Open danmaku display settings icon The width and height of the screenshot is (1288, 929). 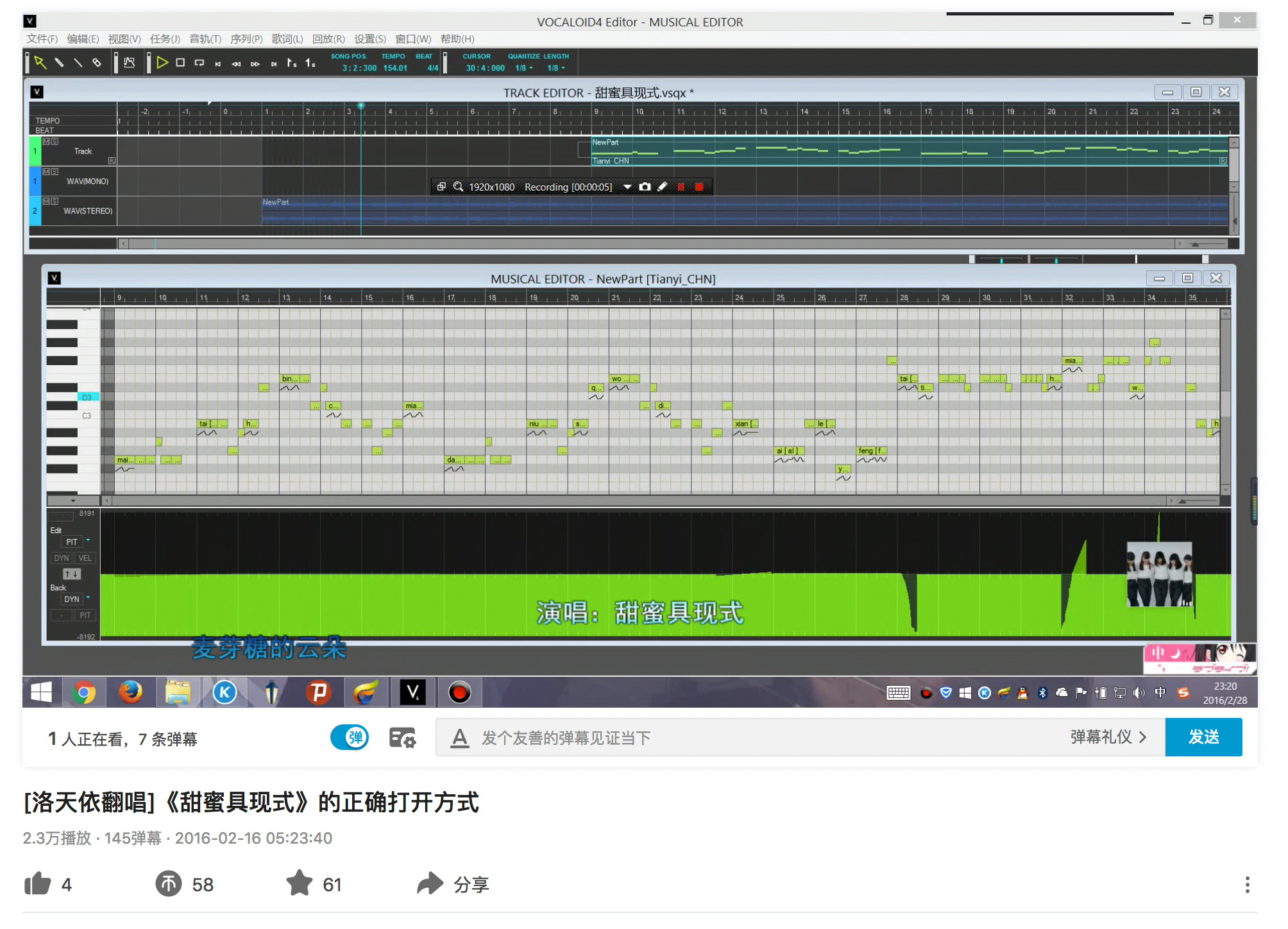pos(402,738)
